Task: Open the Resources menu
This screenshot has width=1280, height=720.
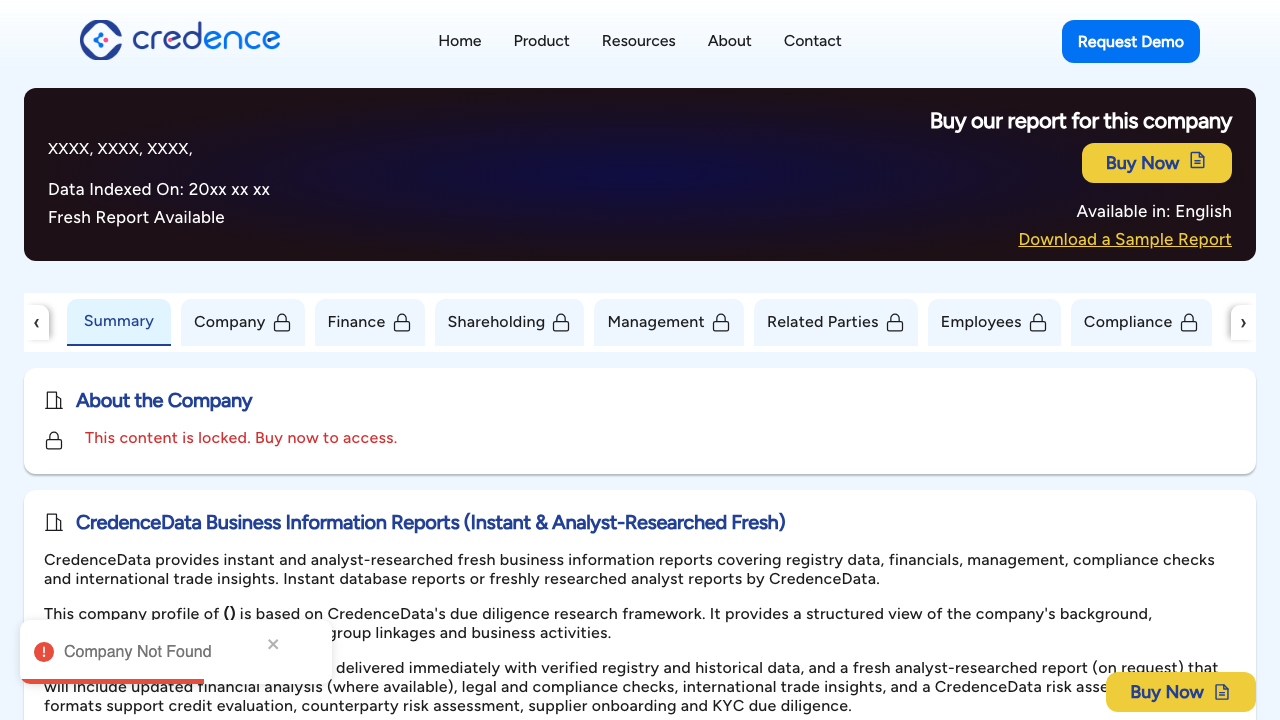Action: click(x=638, y=41)
